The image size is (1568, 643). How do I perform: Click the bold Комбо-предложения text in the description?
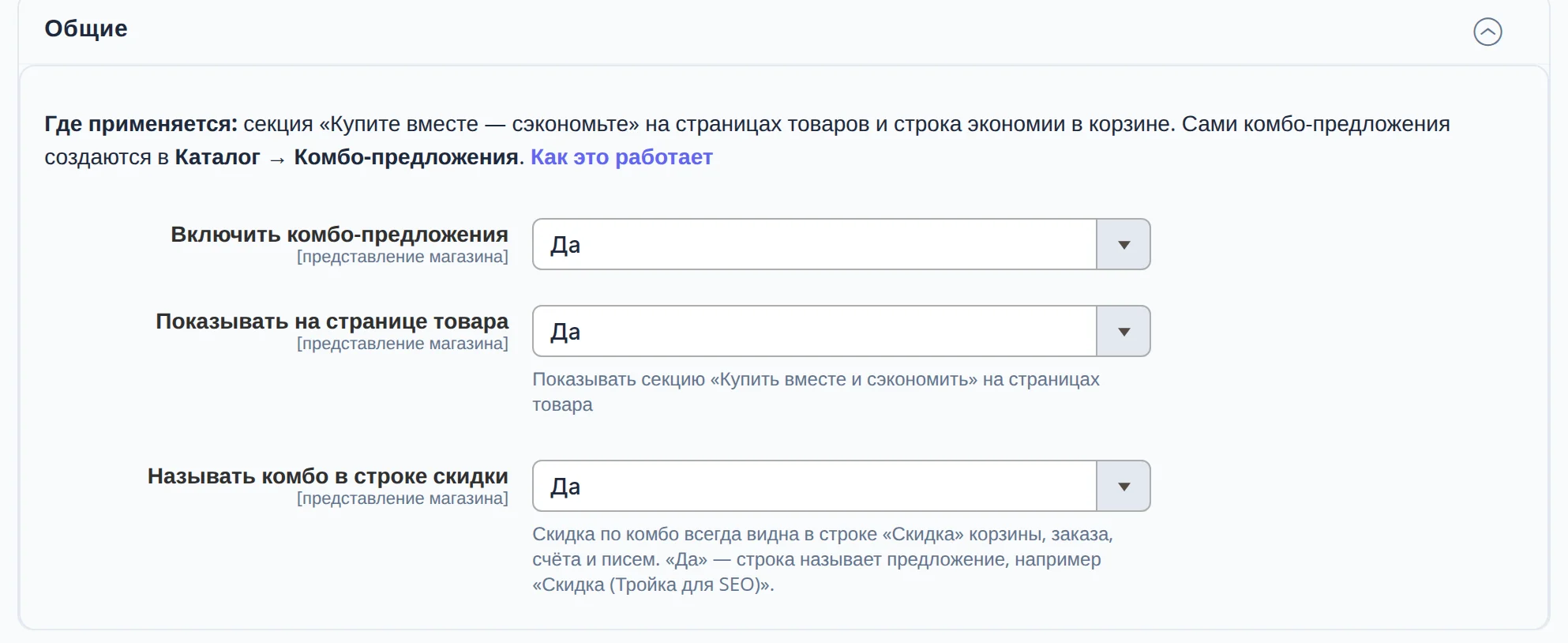(406, 157)
